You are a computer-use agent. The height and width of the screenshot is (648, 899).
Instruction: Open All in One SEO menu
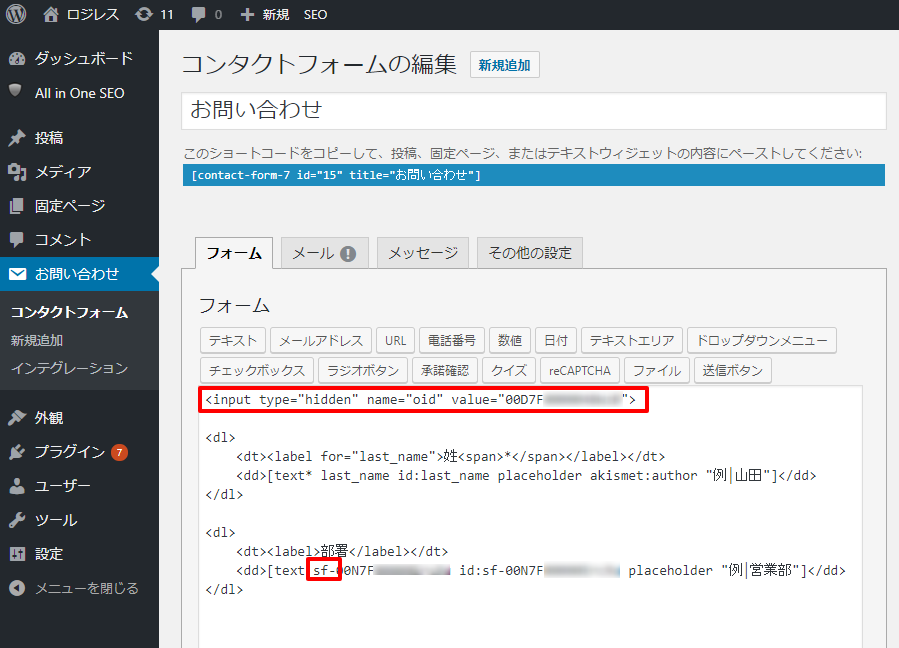point(79,93)
